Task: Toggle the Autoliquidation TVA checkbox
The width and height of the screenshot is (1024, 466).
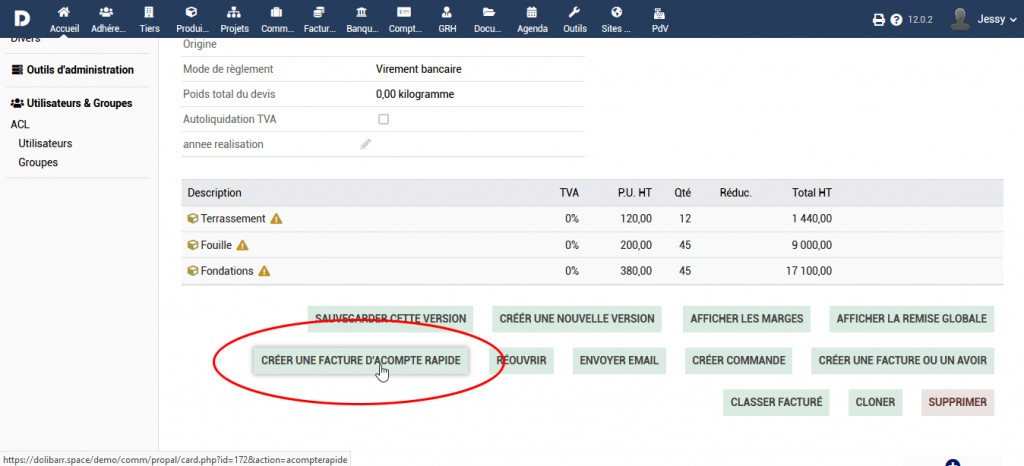Action: (x=383, y=119)
